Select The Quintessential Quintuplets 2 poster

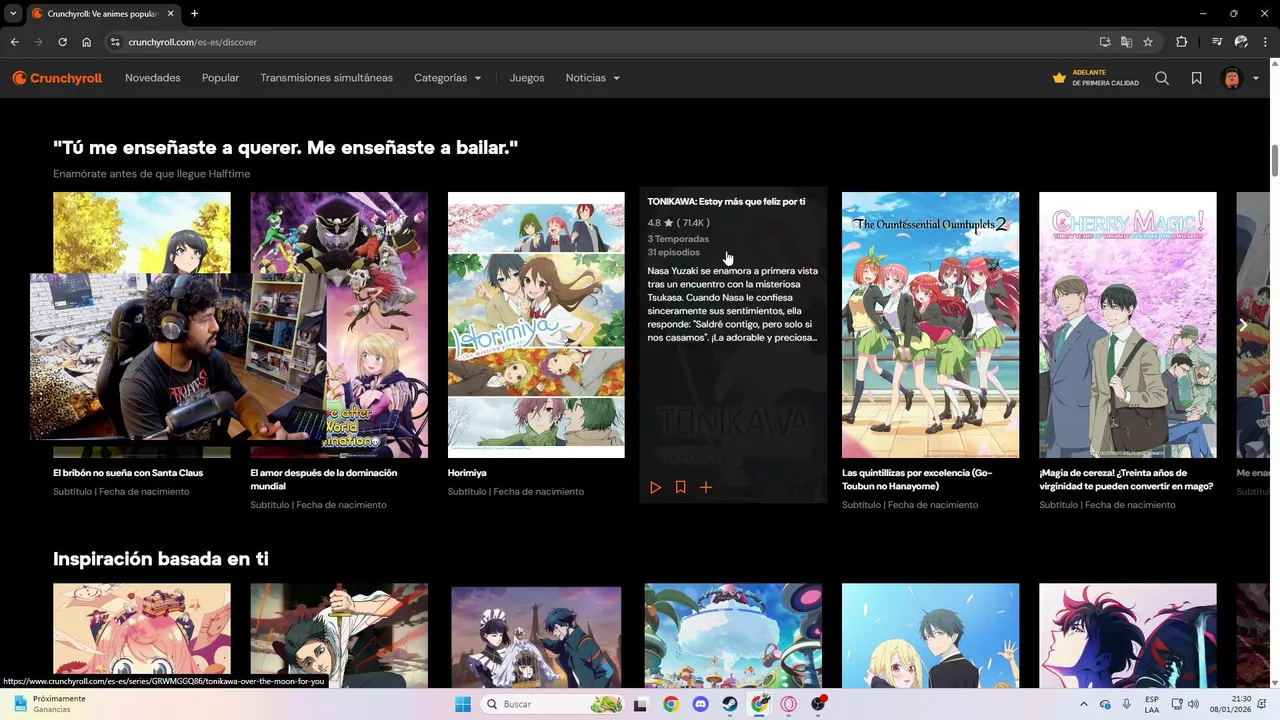[930, 325]
